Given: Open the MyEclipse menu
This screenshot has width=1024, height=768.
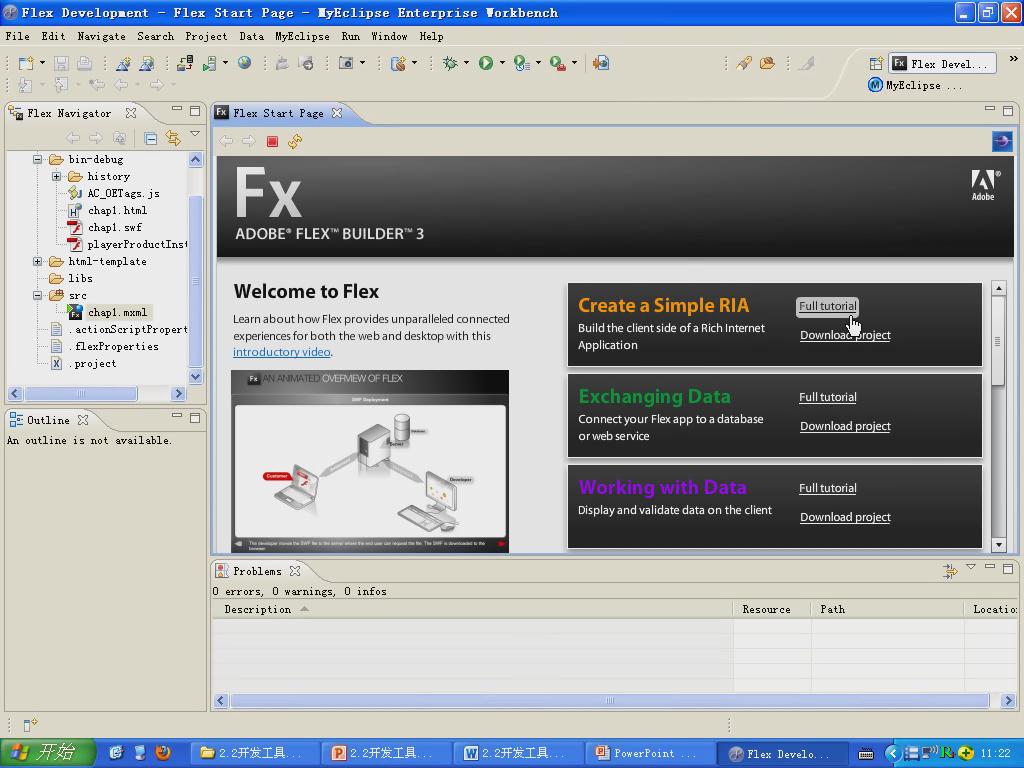Looking at the screenshot, I should click(302, 36).
